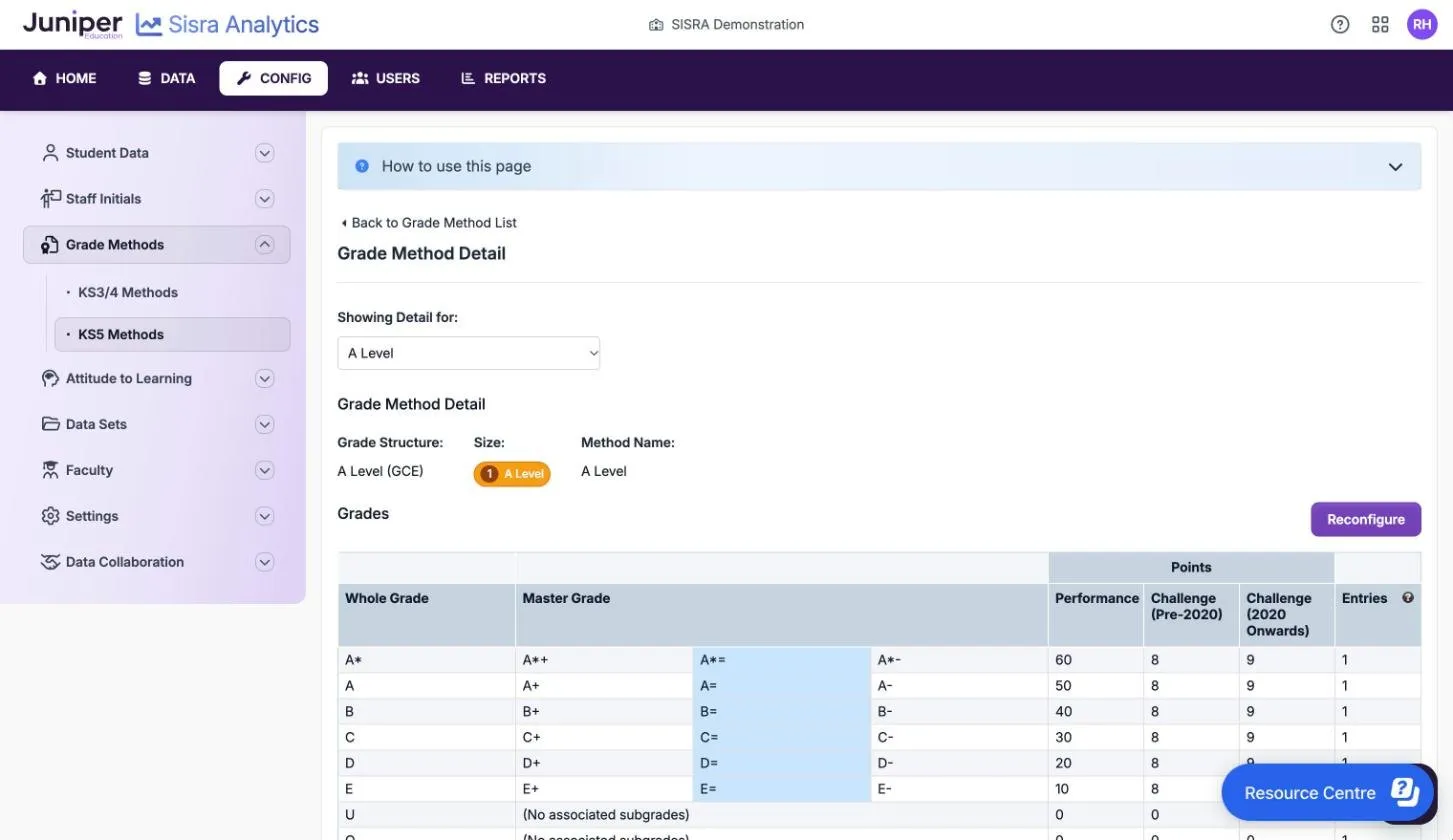
Task: Click the A*= master grade cell
Action: [782, 660]
